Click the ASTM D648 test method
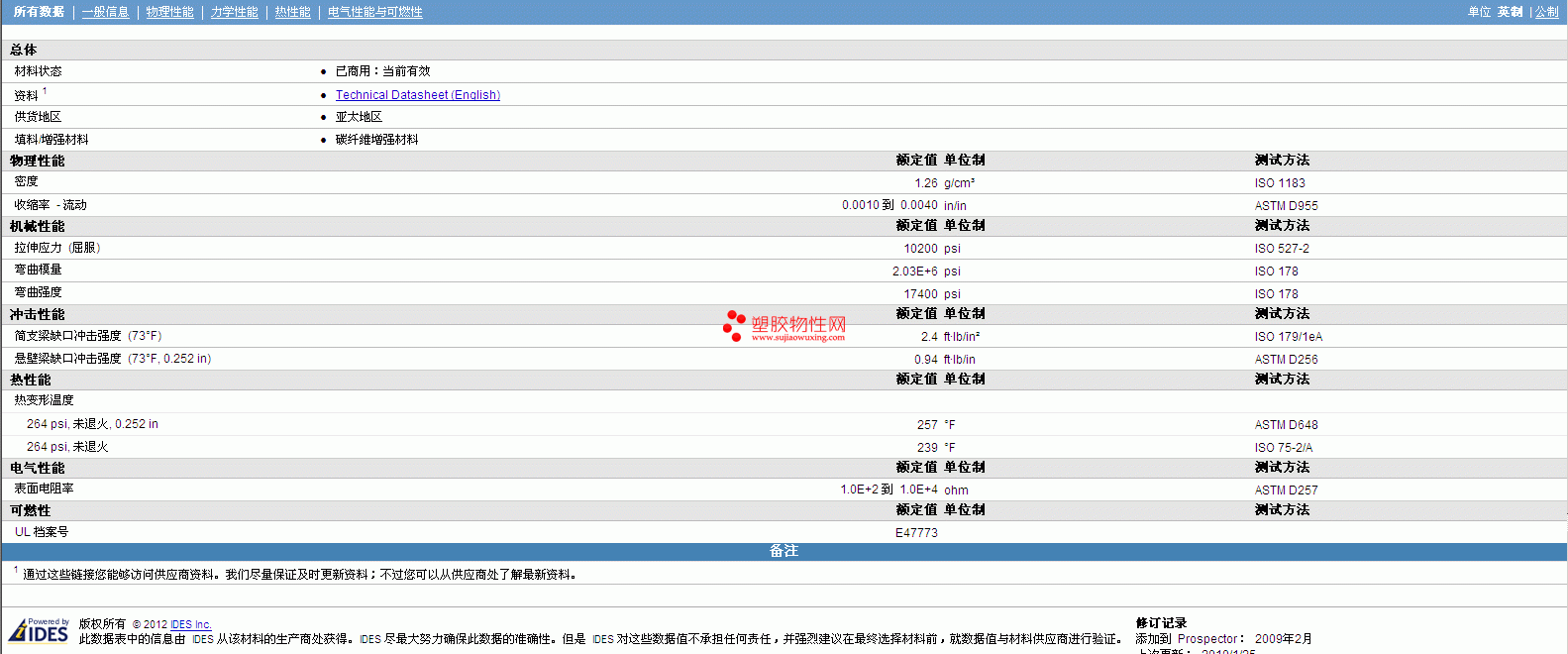 coord(1287,425)
